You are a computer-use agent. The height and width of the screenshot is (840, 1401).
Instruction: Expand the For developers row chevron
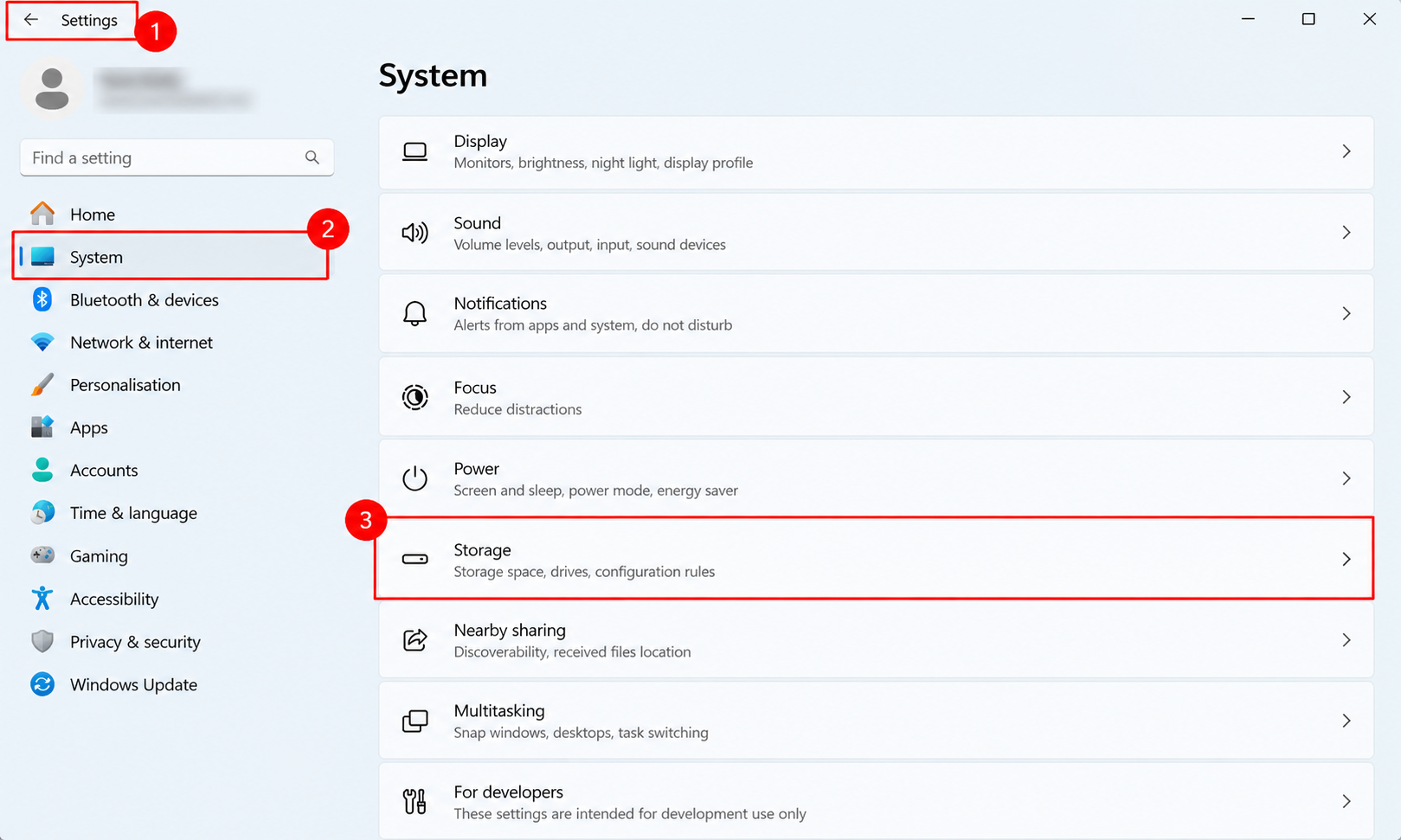pos(1346,801)
